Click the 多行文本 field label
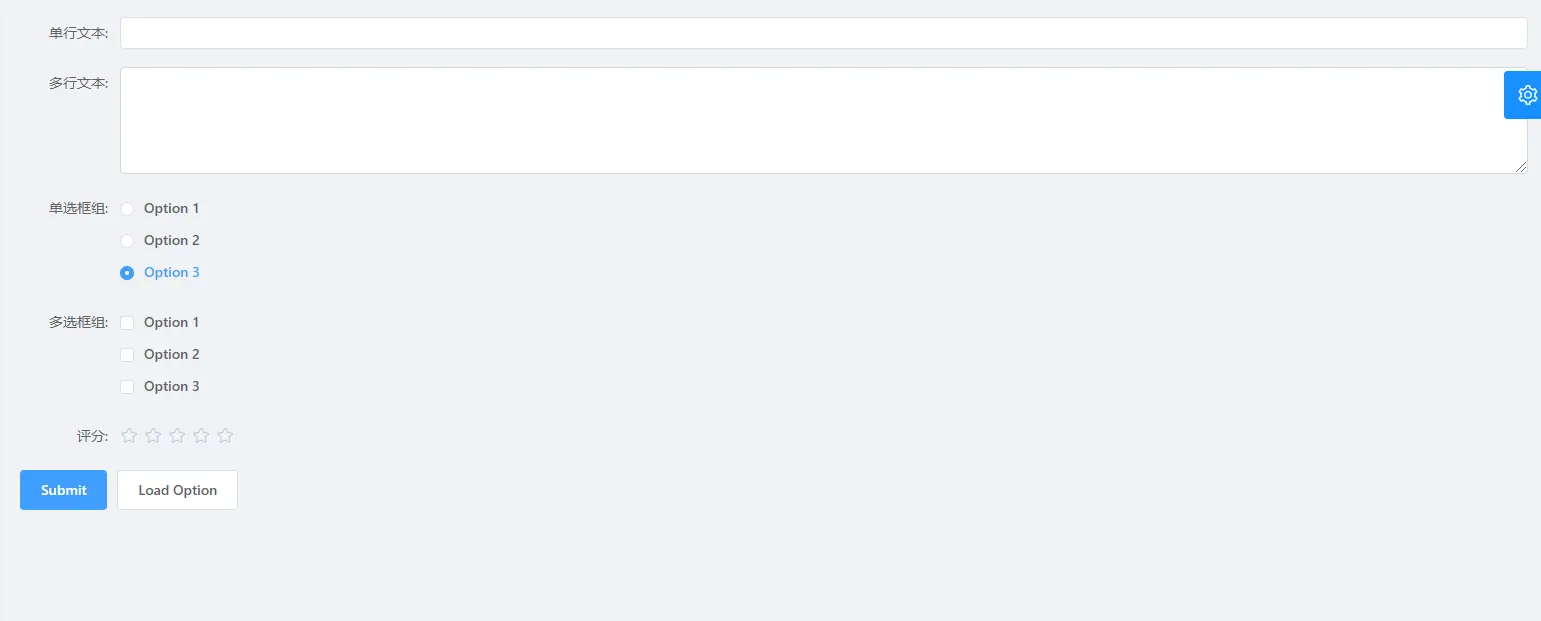The width and height of the screenshot is (1541, 621). coord(79,83)
